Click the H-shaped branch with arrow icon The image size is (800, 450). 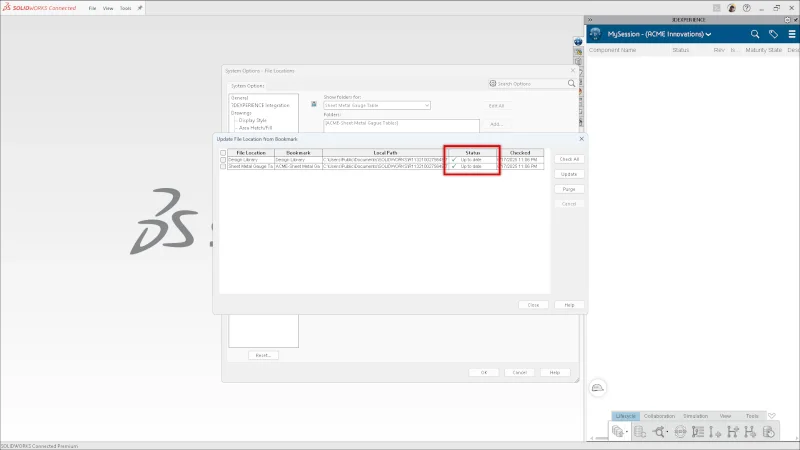point(750,432)
